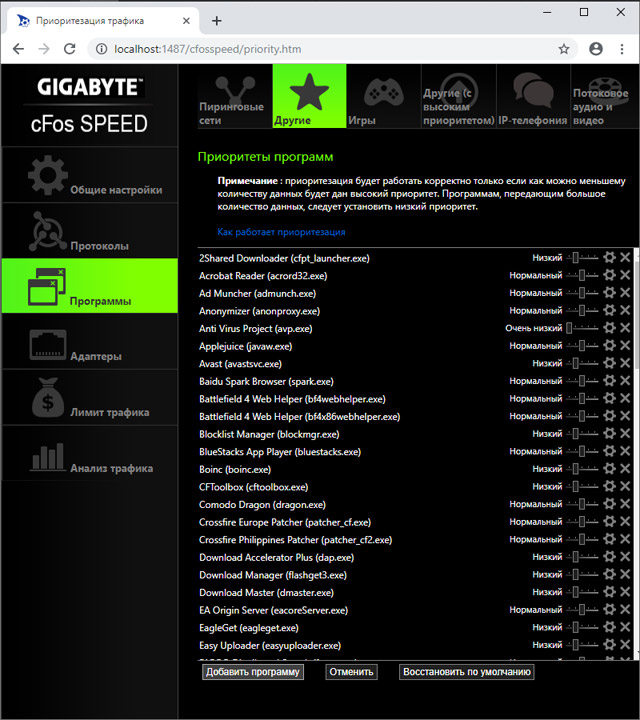This screenshot has width=640, height=720.
Task: Open Анализ трафика section
Action: (90, 453)
